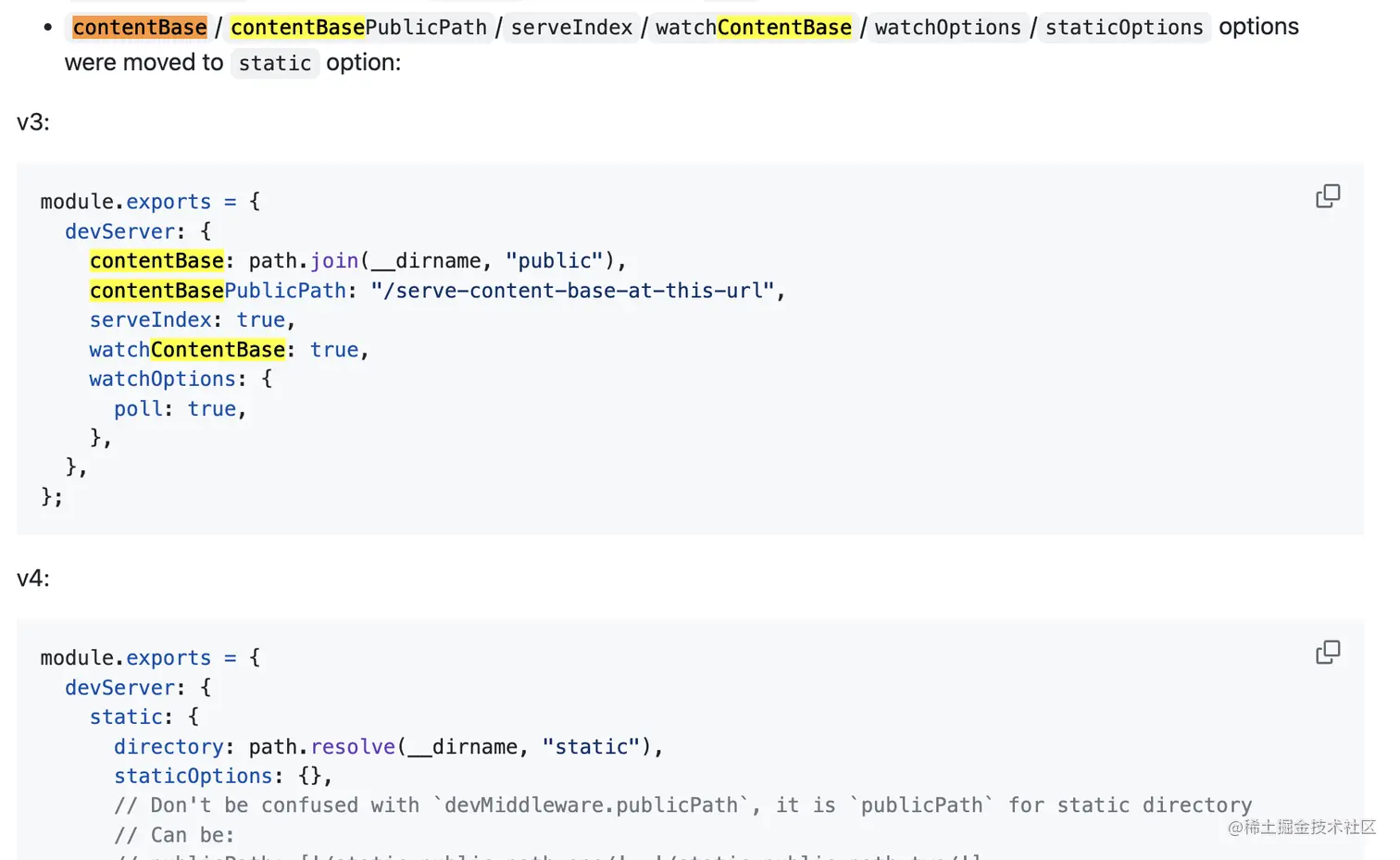Click the orange highlighted contentBase inline code
Viewport: 1400px width, 860px height.
[x=140, y=28]
